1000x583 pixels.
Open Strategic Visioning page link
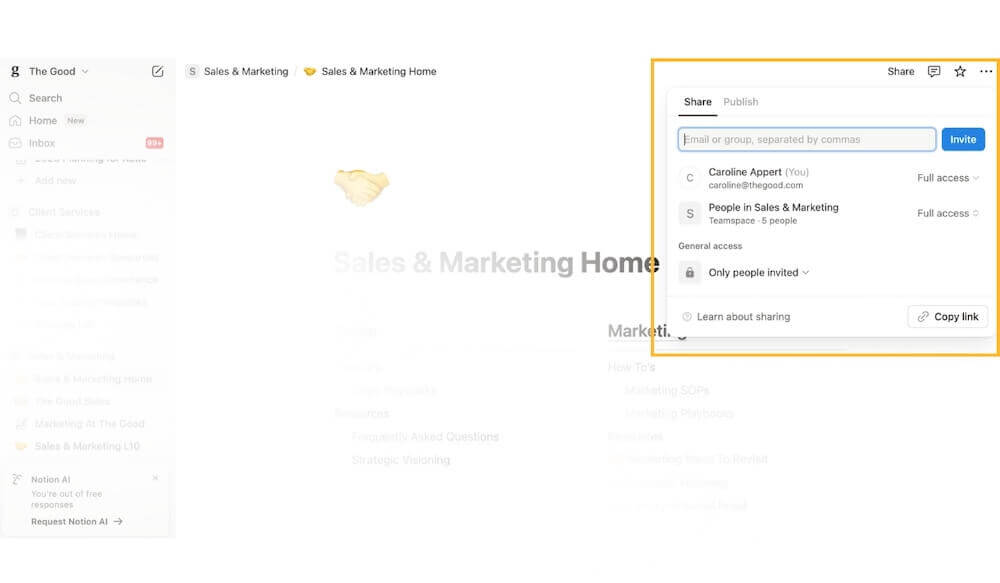(x=401, y=461)
